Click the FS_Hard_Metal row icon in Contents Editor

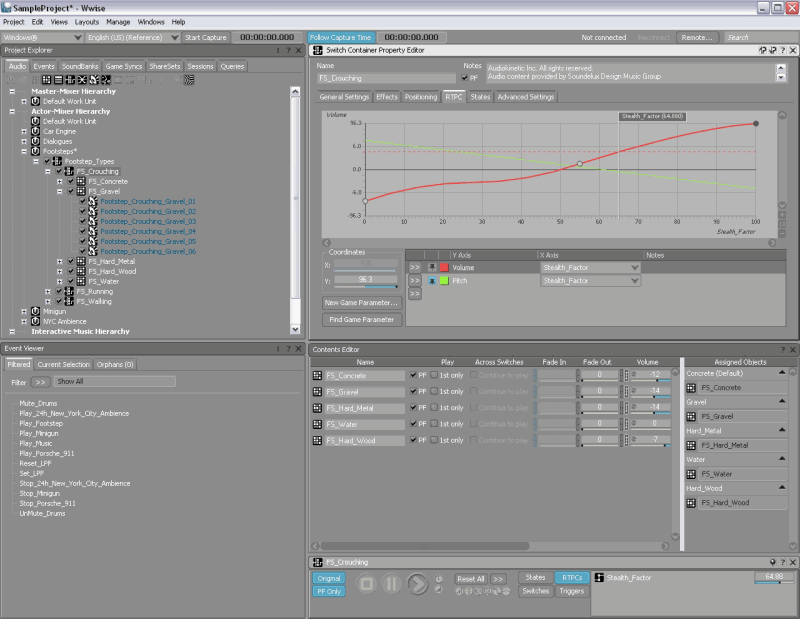coord(317,408)
